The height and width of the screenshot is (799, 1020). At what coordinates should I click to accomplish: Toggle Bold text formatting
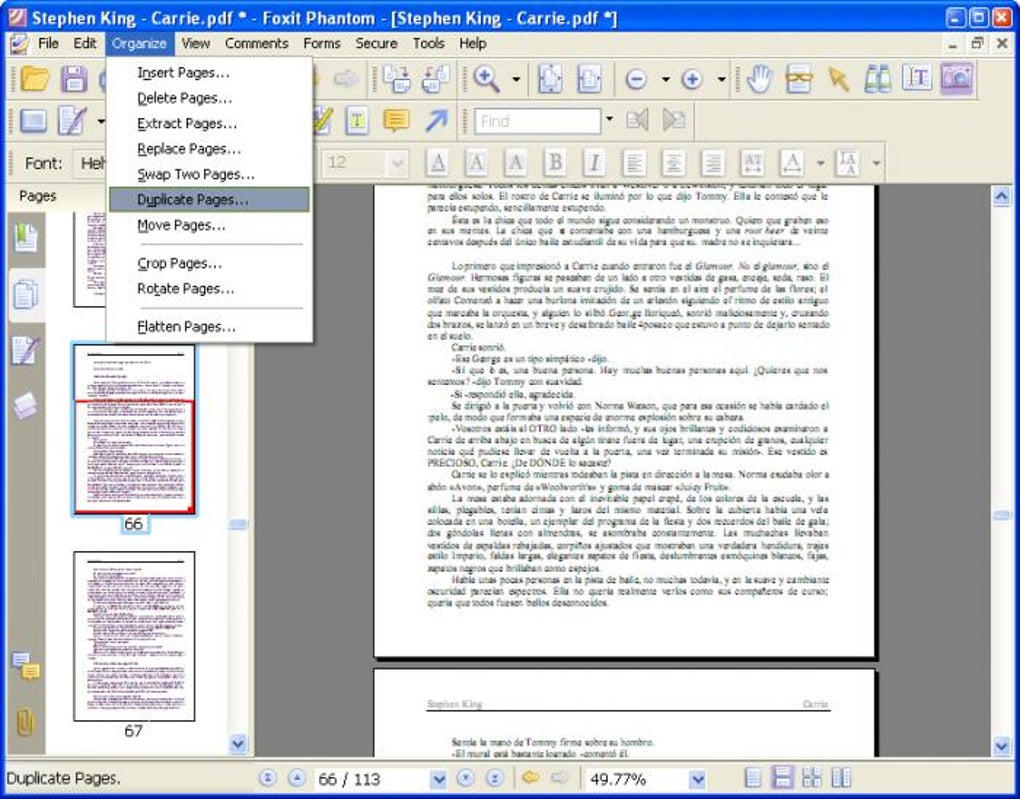coord(555,163)
